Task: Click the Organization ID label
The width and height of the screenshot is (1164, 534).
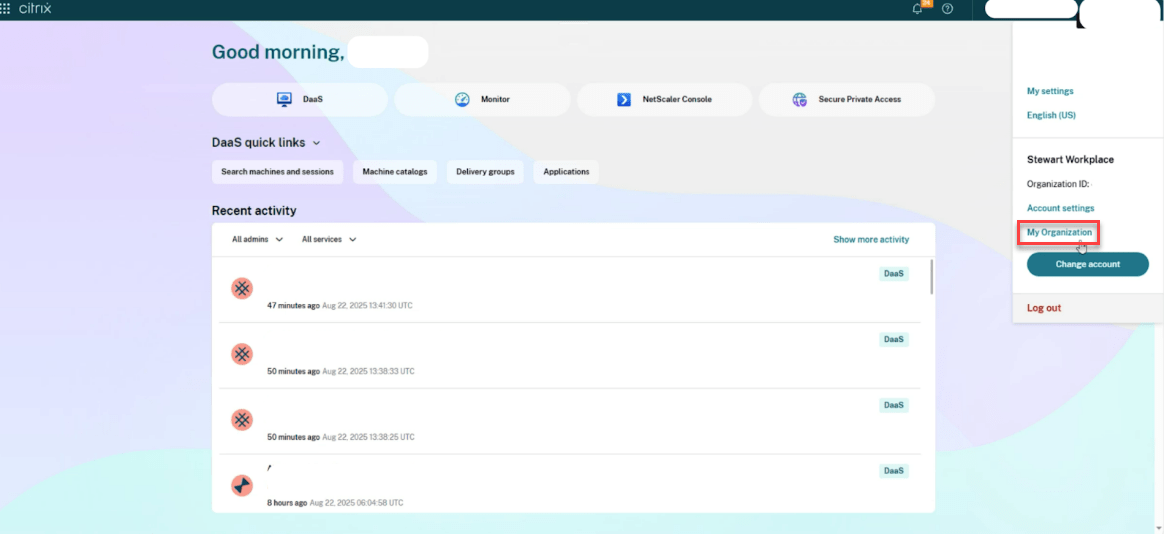Action: pos(1058,183)
